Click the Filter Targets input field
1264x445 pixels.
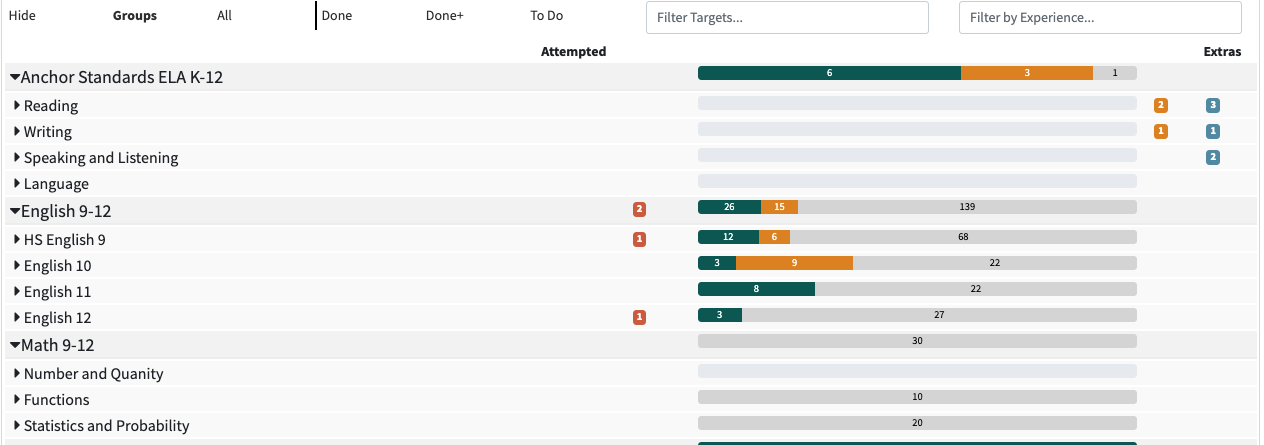pyautogui.click(x=787, y=17)
